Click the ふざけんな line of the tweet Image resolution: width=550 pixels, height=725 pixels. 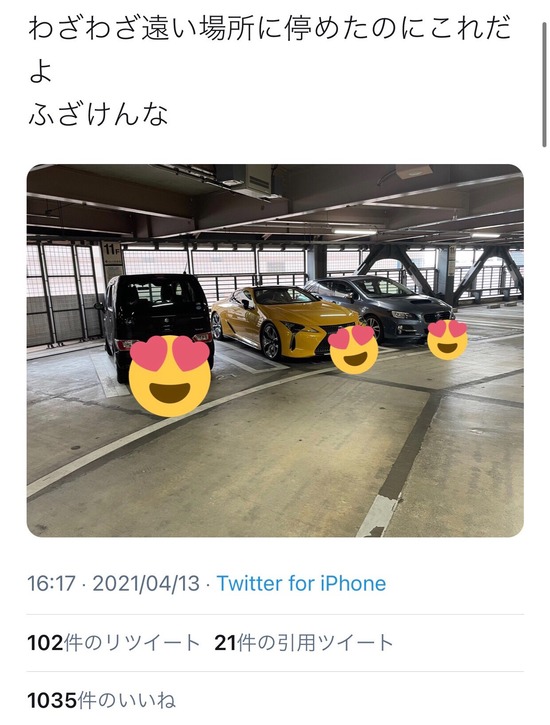pos(98,115)
